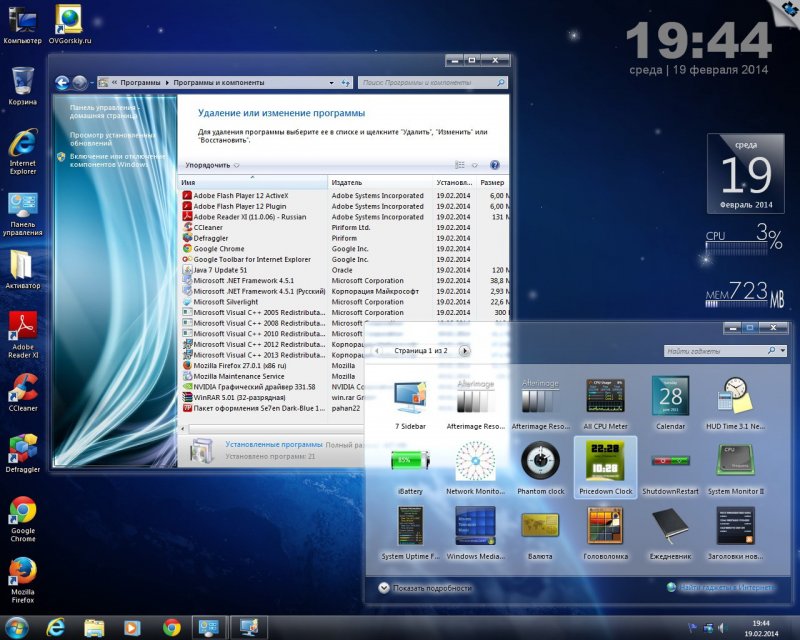Screen dimensions: 800x640
Task: Sort by the Размер column header
Action: (x=492, y=182)
